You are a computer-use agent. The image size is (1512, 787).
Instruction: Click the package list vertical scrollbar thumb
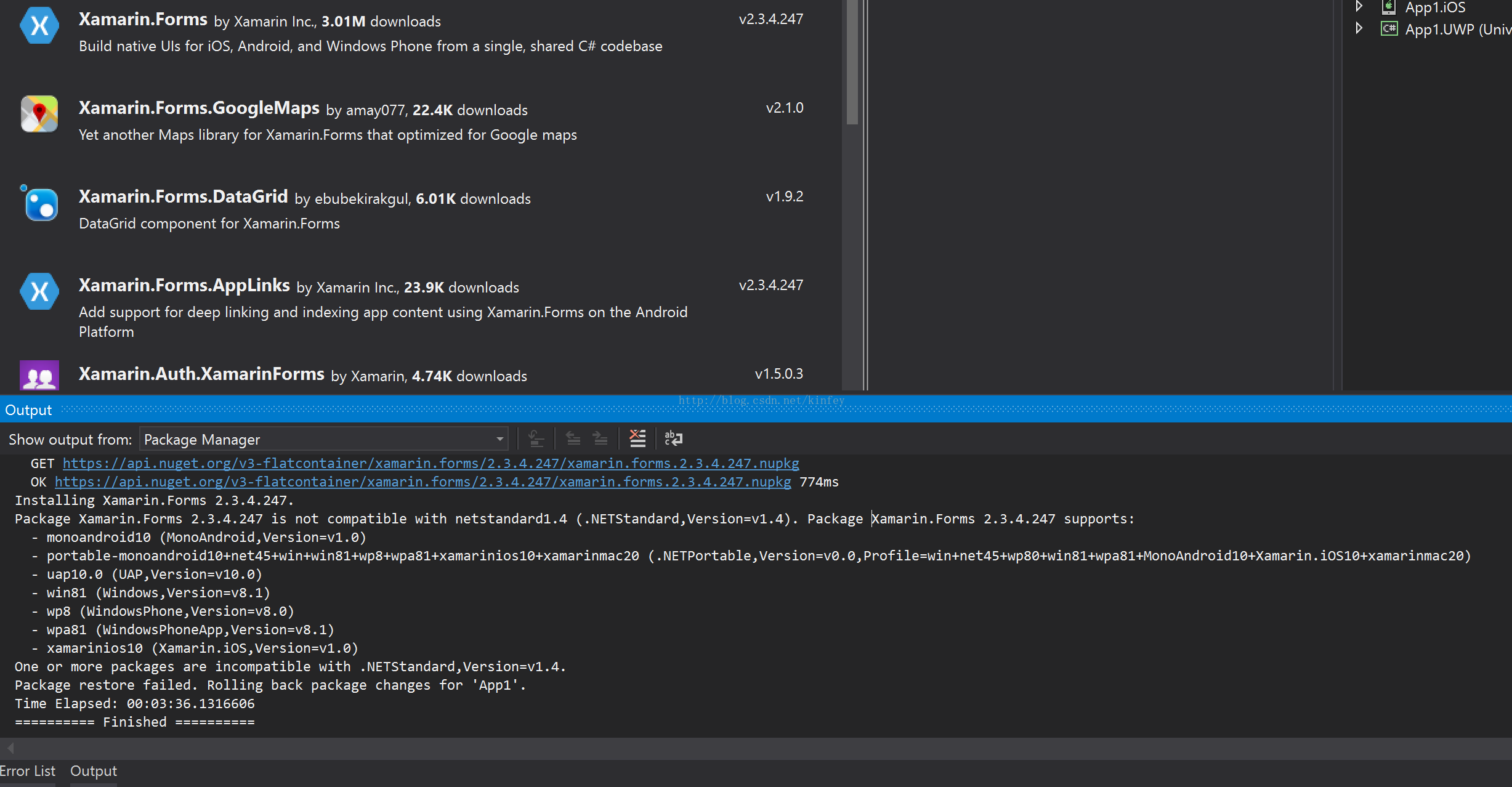tap(852, 62)
